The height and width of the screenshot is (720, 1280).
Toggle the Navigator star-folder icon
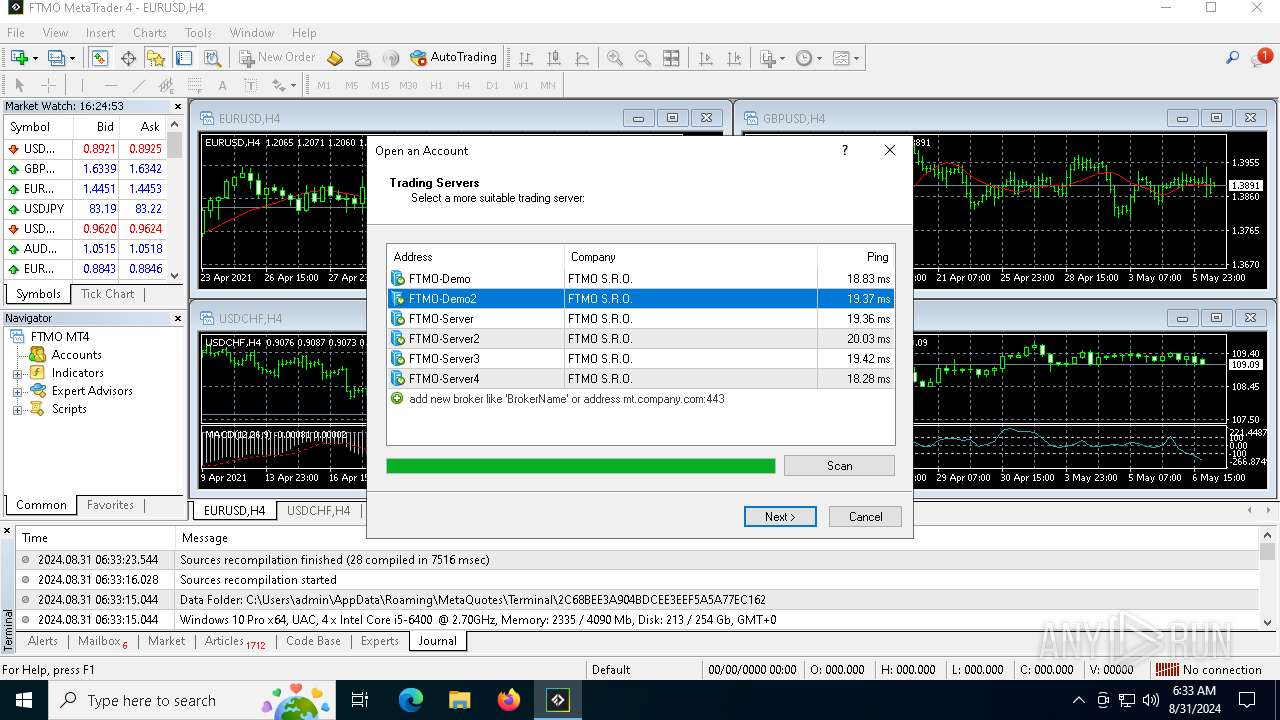[x=156, y=58]
